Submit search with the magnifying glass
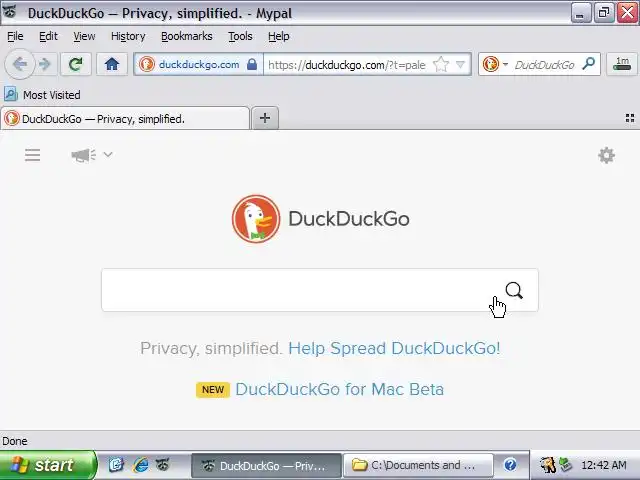The height and width of the screenshot is (480, 640). [514, 290]
